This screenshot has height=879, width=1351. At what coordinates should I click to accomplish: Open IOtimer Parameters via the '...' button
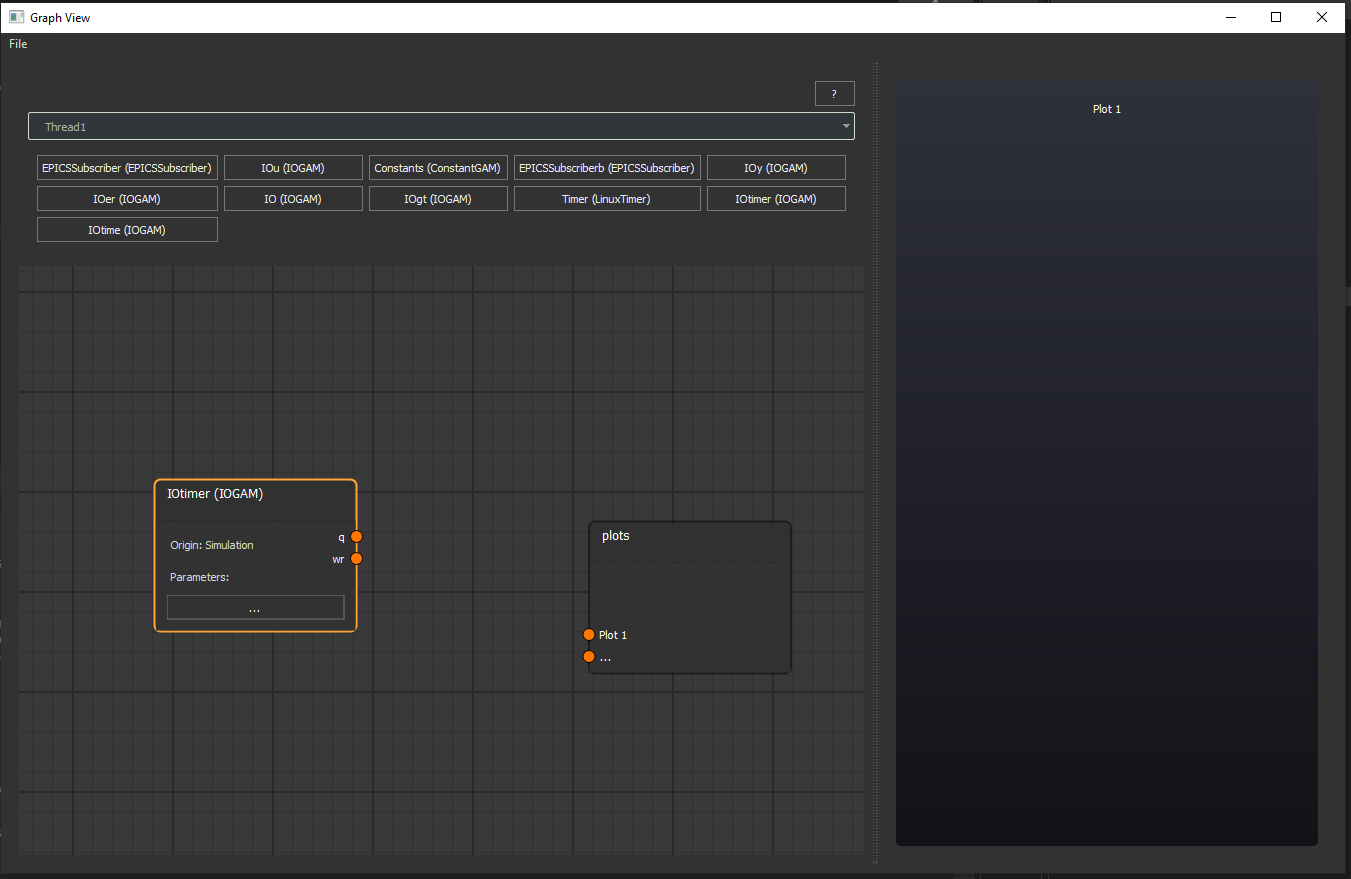(x=255, y=607)
